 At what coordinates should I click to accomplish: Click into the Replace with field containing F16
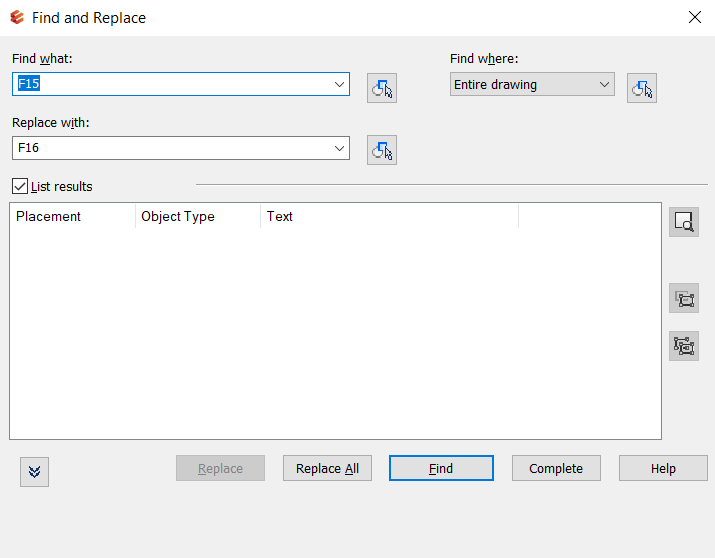[x=170, y=148]
